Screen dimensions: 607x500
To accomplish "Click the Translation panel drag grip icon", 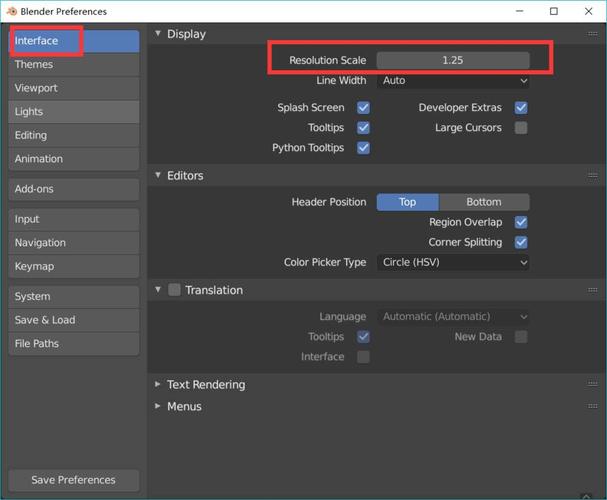I will 593,290.
